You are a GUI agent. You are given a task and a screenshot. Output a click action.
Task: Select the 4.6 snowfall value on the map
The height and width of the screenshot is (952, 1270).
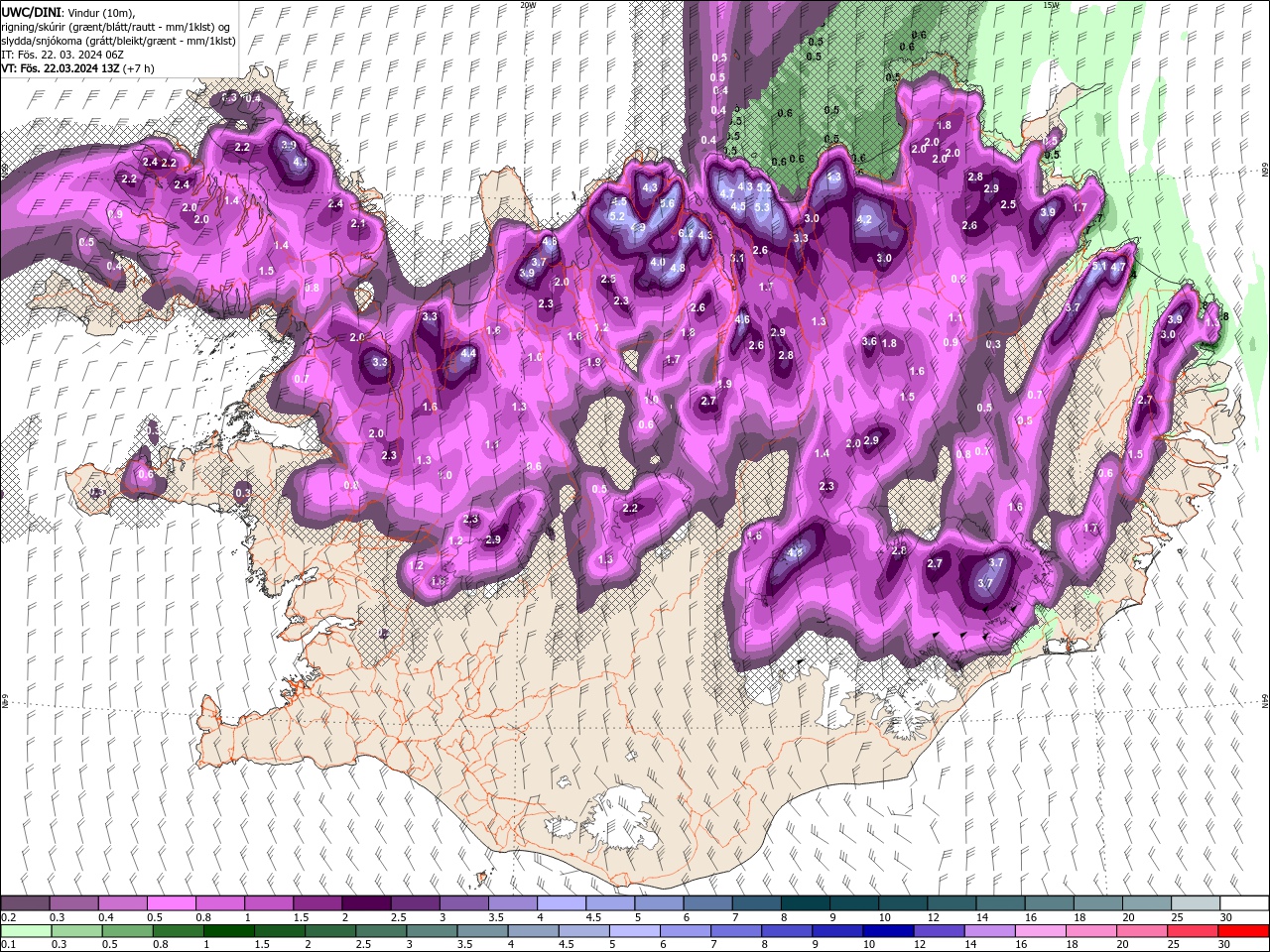[x=743, y=319]
